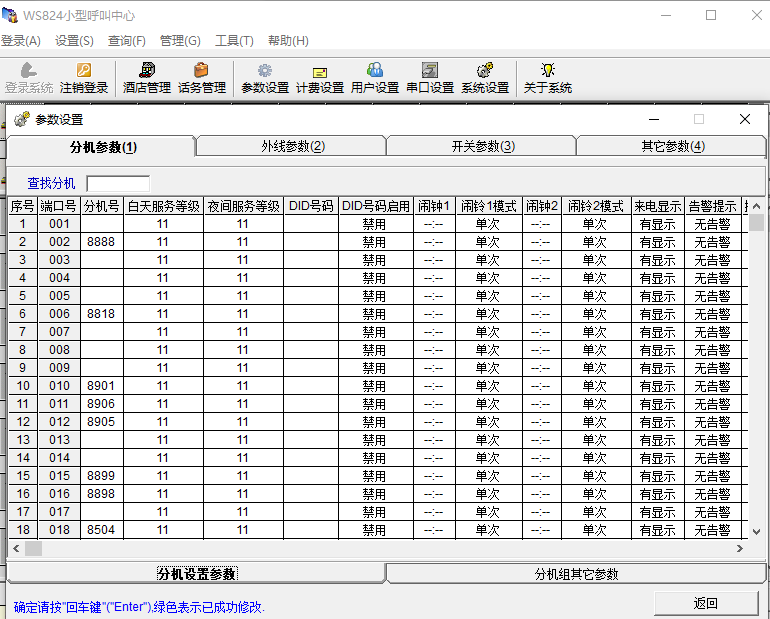The width and height of the screenshot is (770, 619).
Task: Open 计费设置 billing settings icon
Action: click(x=320, y=71)
